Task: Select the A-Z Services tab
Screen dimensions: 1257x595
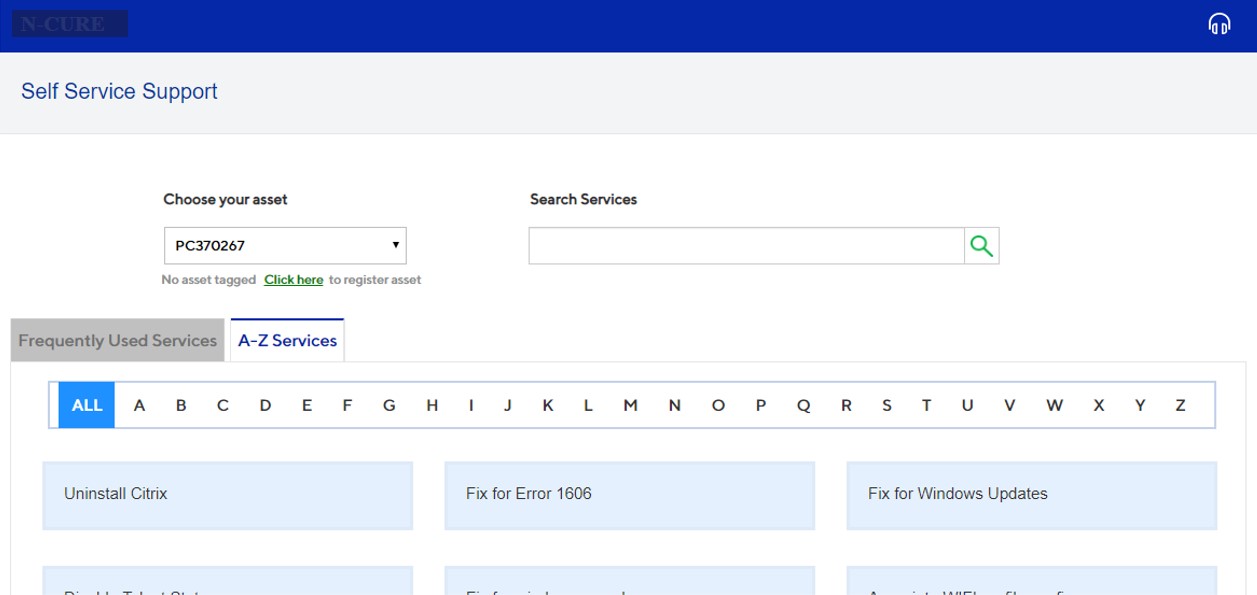Action: (x=287, y=341)
